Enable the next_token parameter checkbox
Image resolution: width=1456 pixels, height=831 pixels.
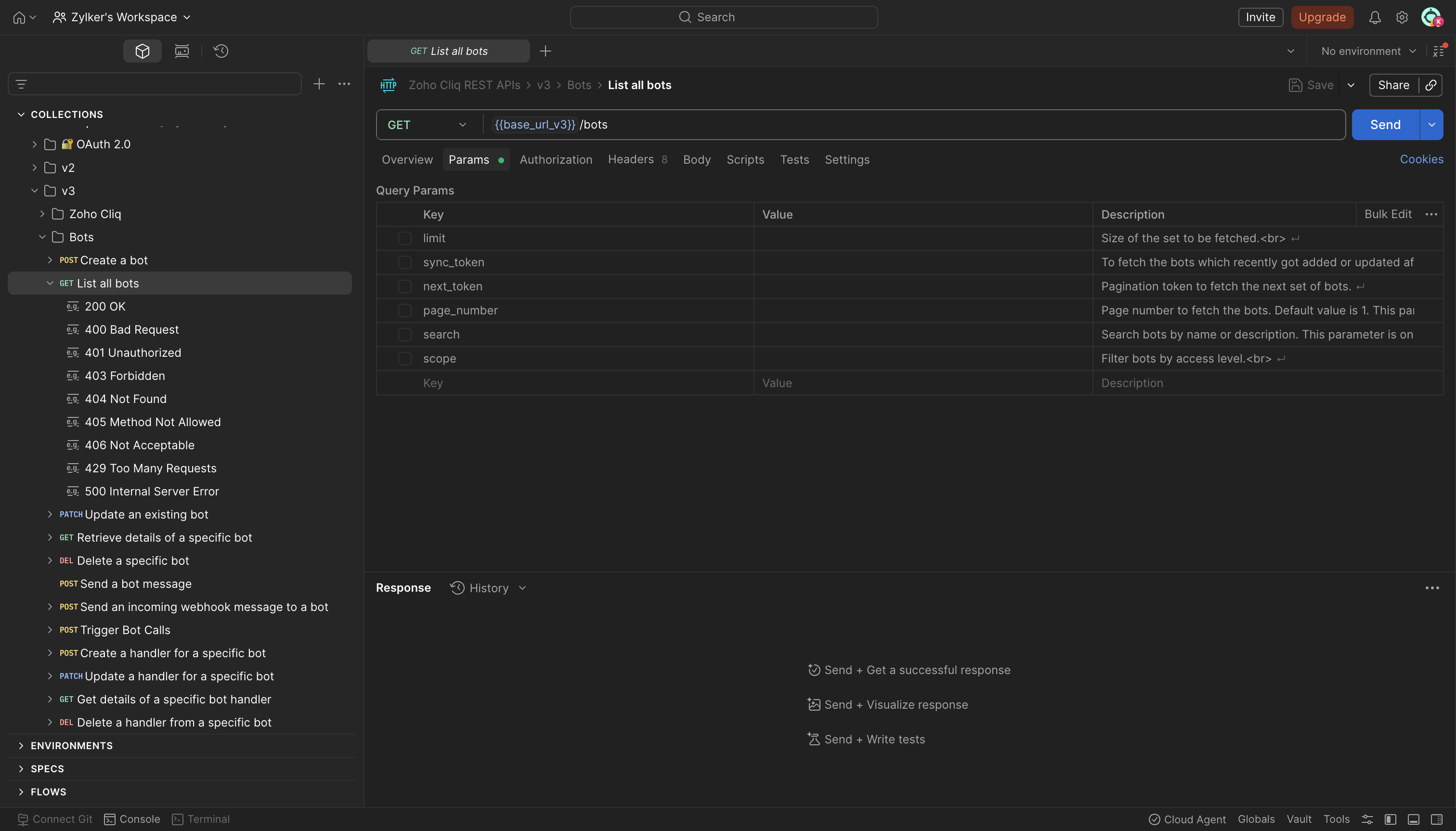[404, 286]
